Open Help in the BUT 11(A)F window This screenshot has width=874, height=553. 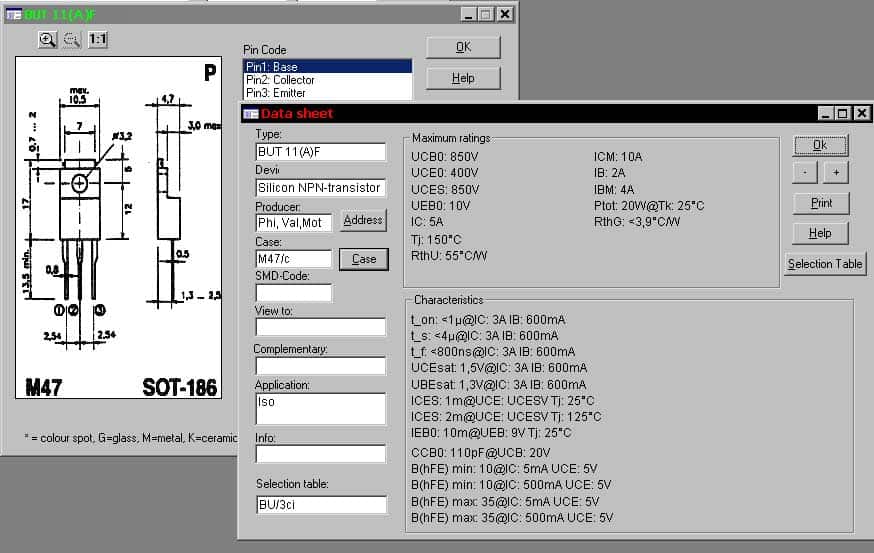click(463, 78)
